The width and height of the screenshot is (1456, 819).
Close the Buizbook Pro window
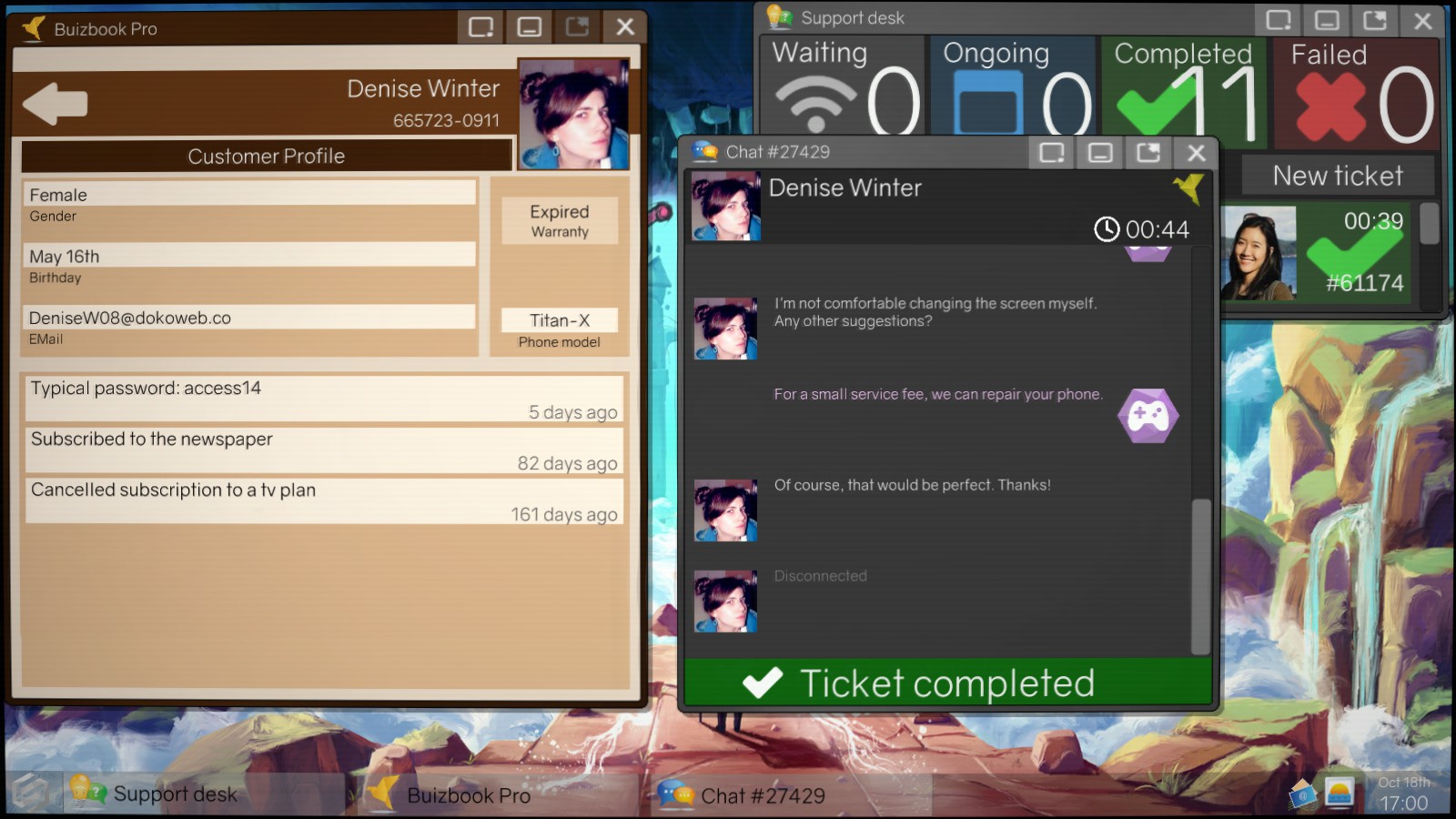click(x=625, y=27)
